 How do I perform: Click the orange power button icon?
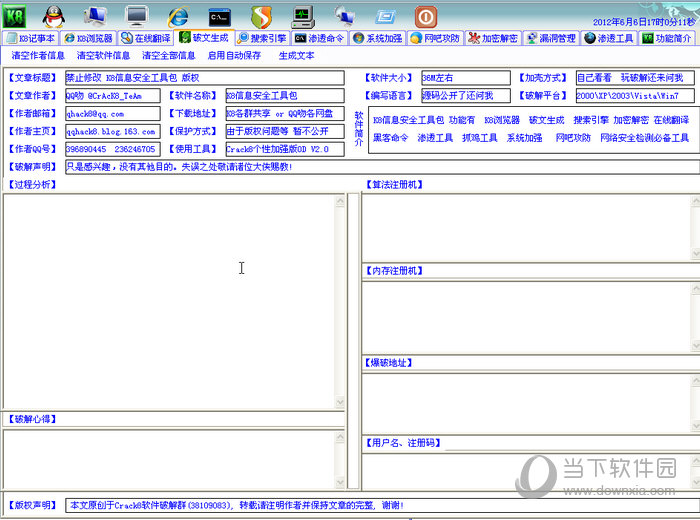[x=426, y=17]
